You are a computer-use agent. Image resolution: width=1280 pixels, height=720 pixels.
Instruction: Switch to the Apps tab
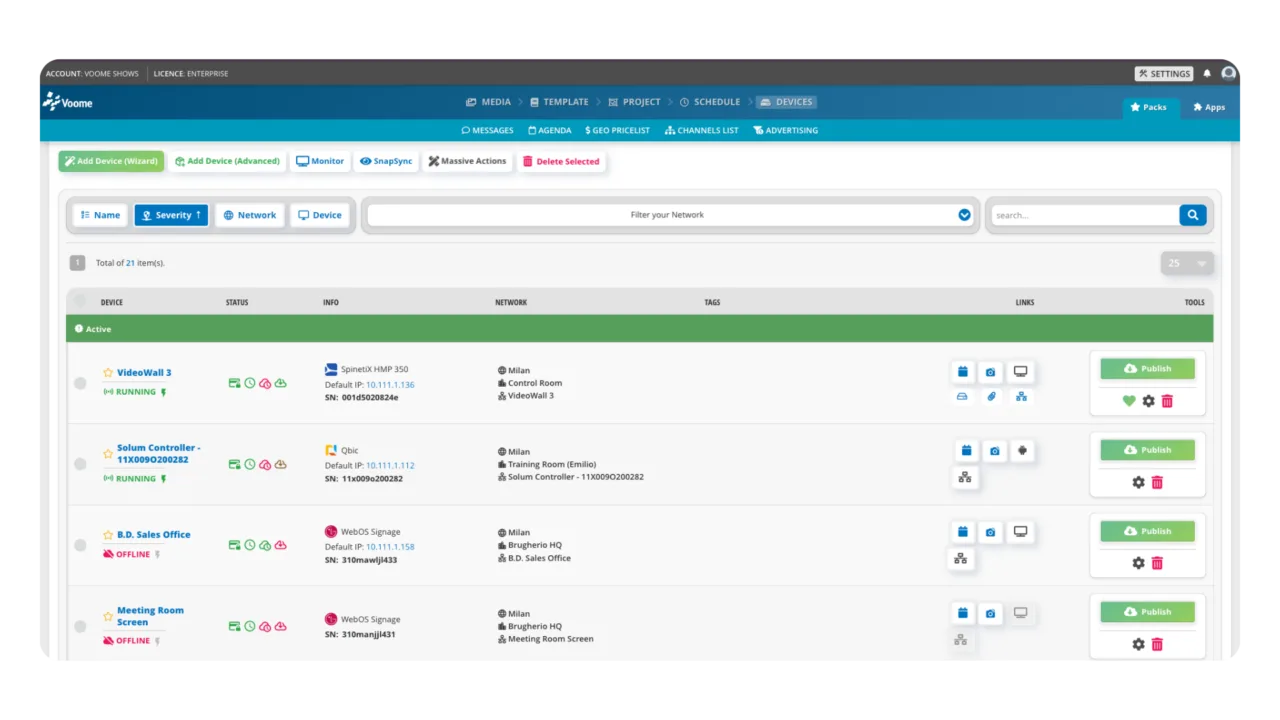[x=1208, y=107]
